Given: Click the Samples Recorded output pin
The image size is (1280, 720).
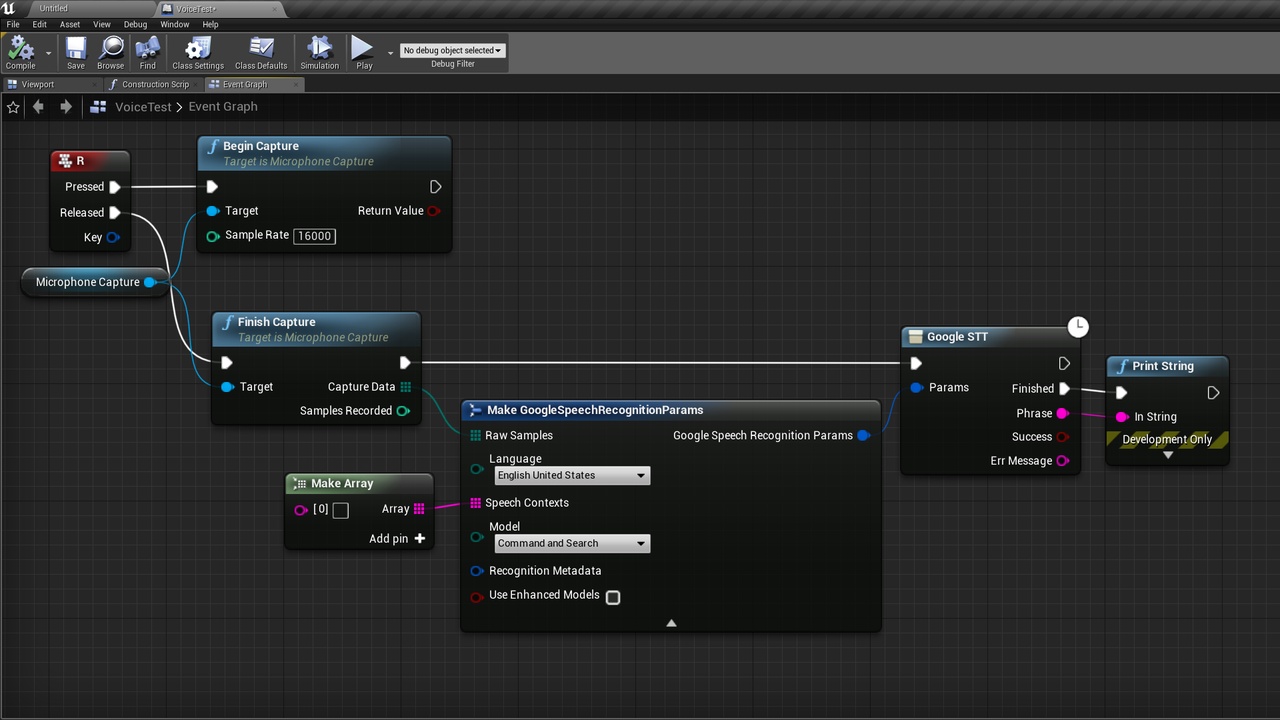Looking at the screenshot, I should 403,411.
